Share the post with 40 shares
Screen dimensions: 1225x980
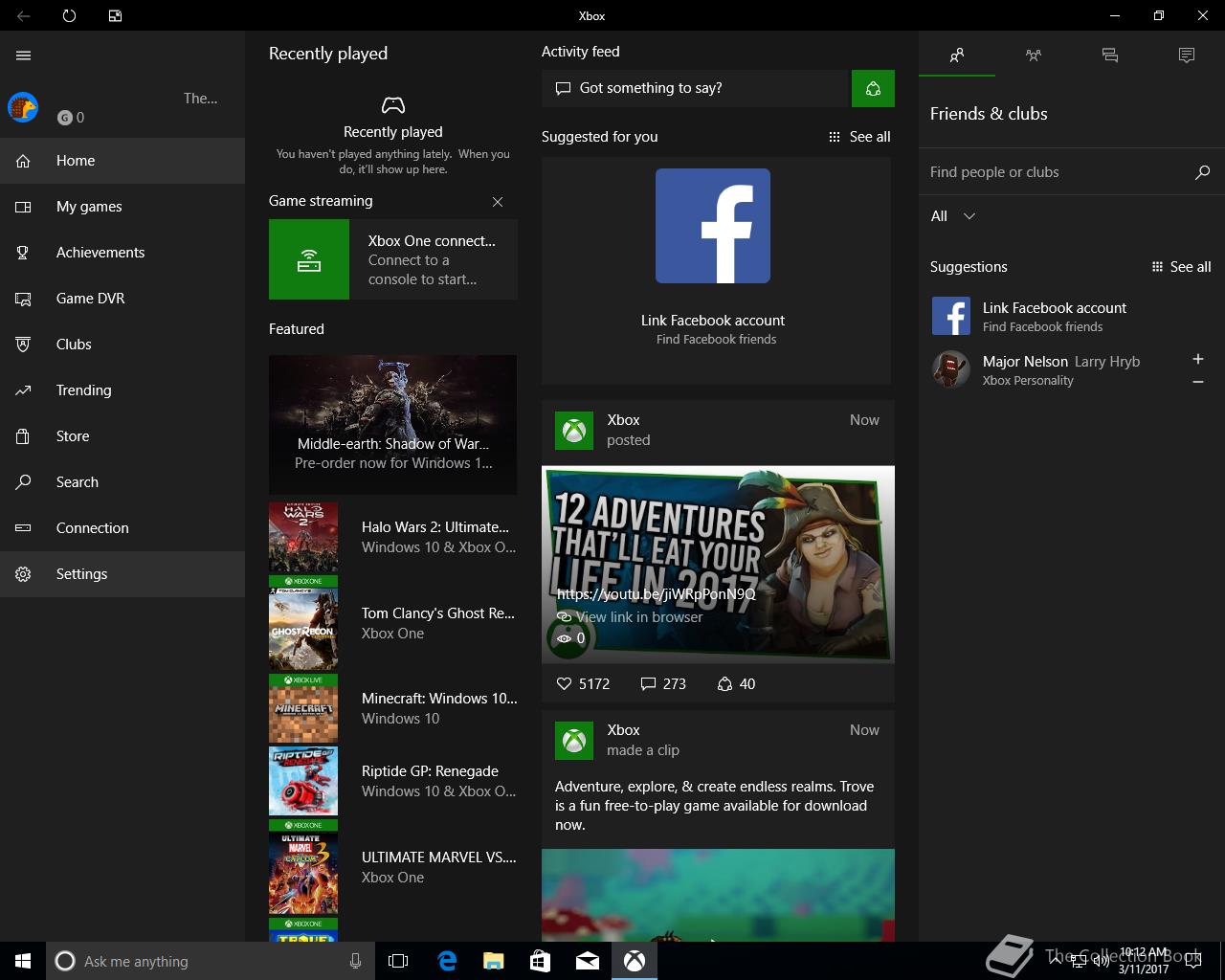click(736, 684)
